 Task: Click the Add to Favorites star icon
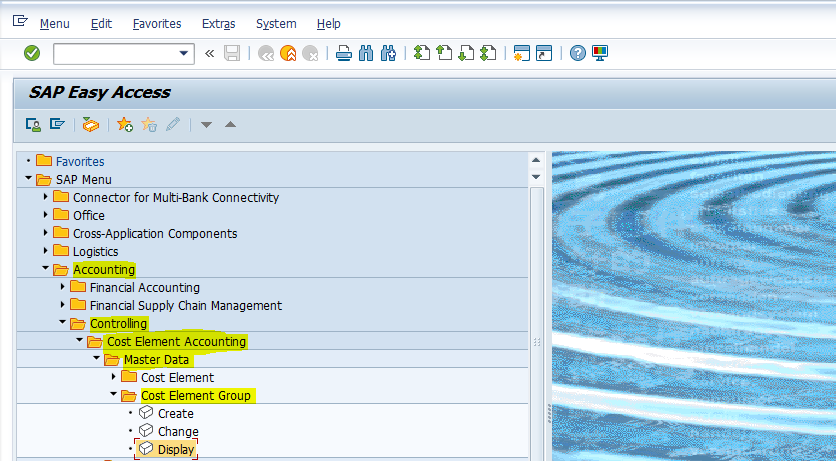pyautogui.click(x=125, y=124)
